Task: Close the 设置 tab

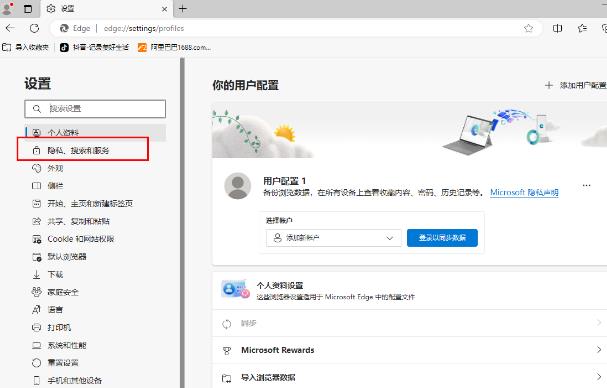Action: 164,9
